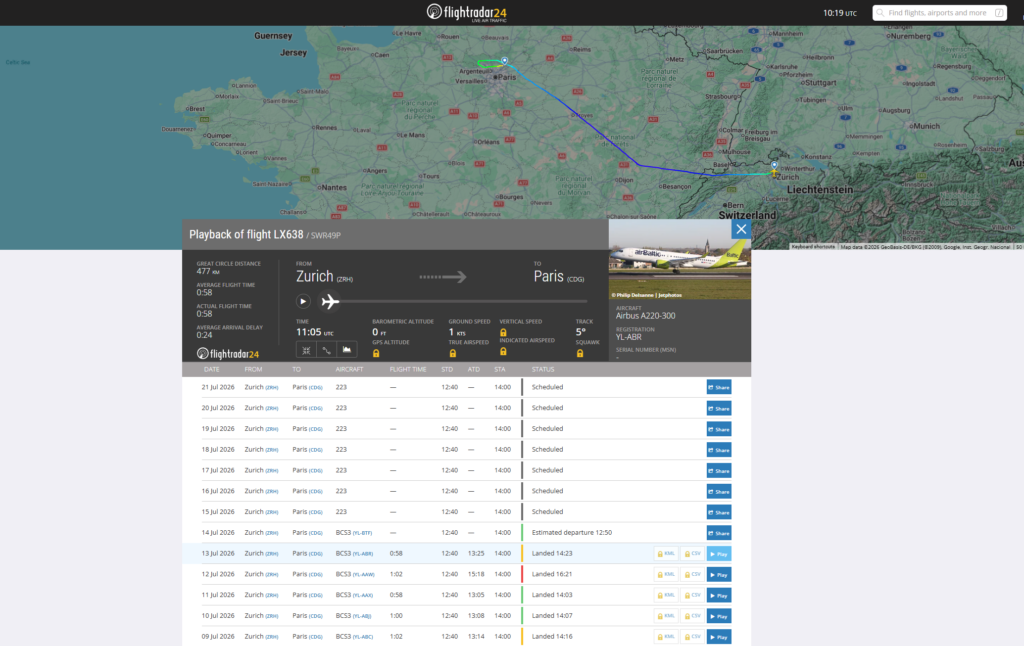This screenshot has width=1024, height=646.
Task: Open the altitude and speed graph icon
Action: [347, 350]
